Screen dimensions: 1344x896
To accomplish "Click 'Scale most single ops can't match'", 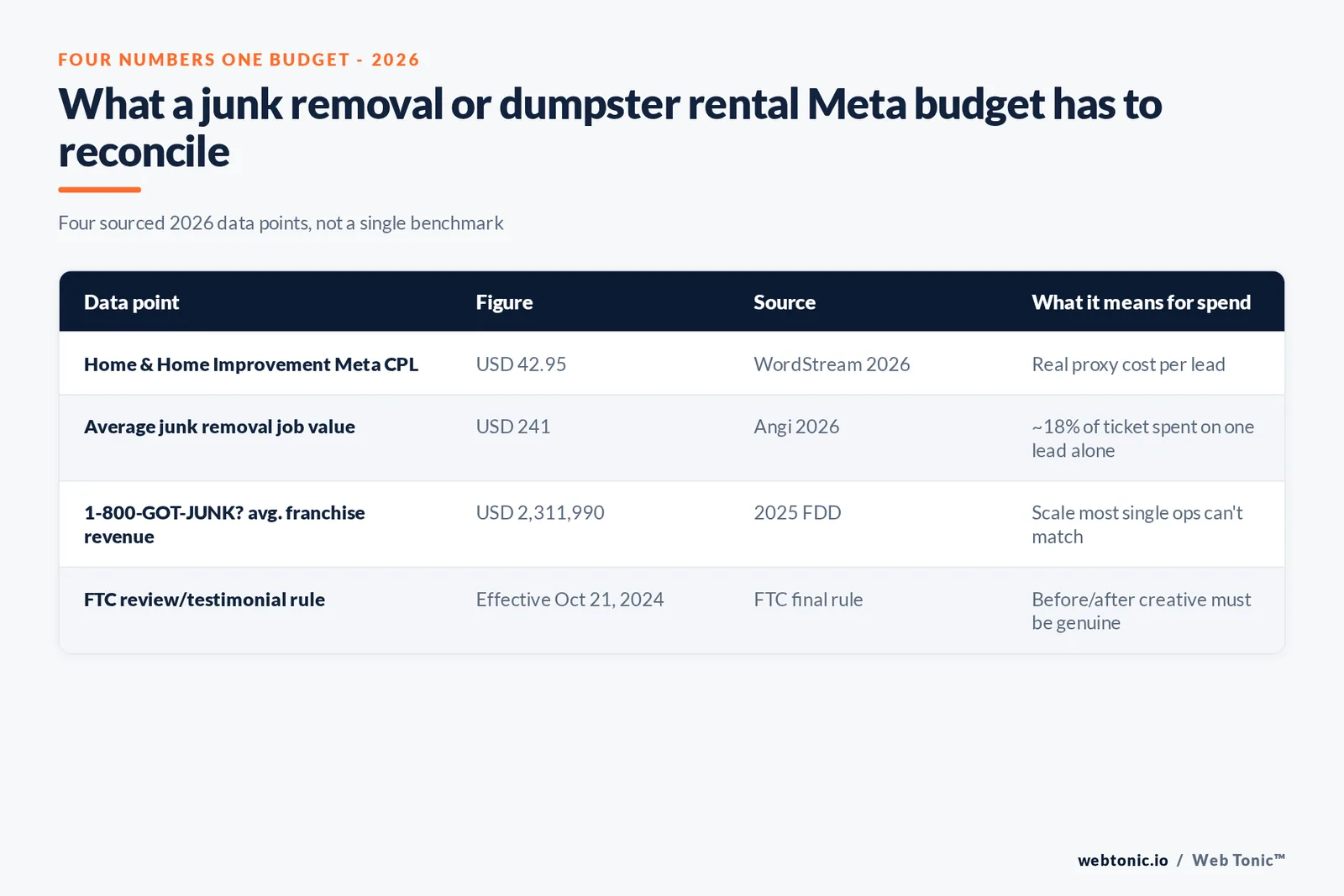I will pyautogui.click(x=1137, y=525).
